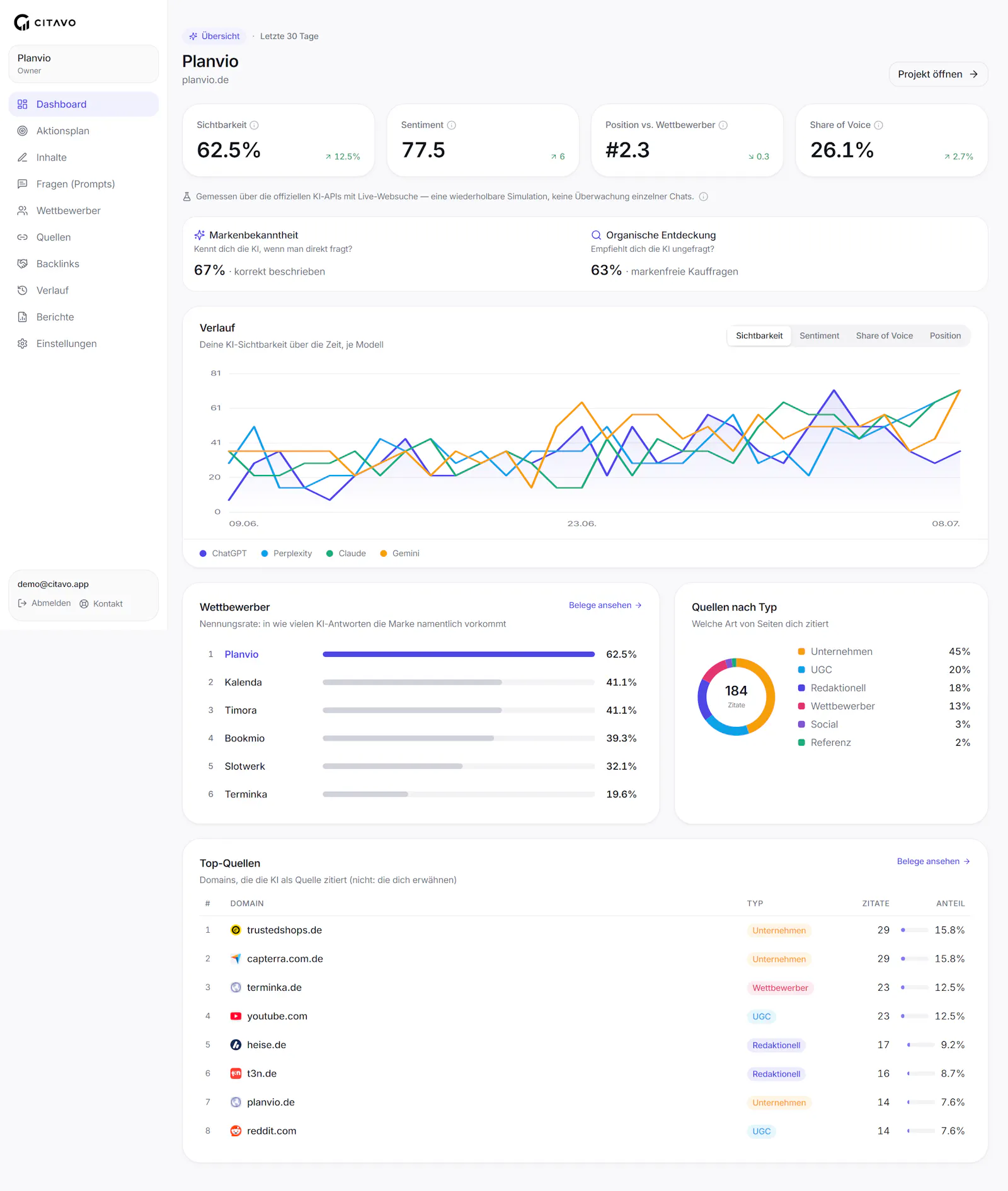Click trustedshops.de favicon
The width and height of the screenshot is (1008, 1191).
click(236, 930)
